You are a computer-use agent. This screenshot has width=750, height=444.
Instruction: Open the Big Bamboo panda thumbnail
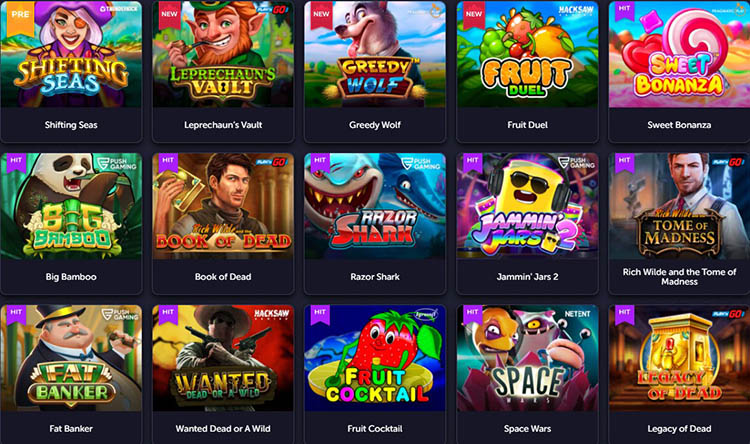(x=71, y=206)
